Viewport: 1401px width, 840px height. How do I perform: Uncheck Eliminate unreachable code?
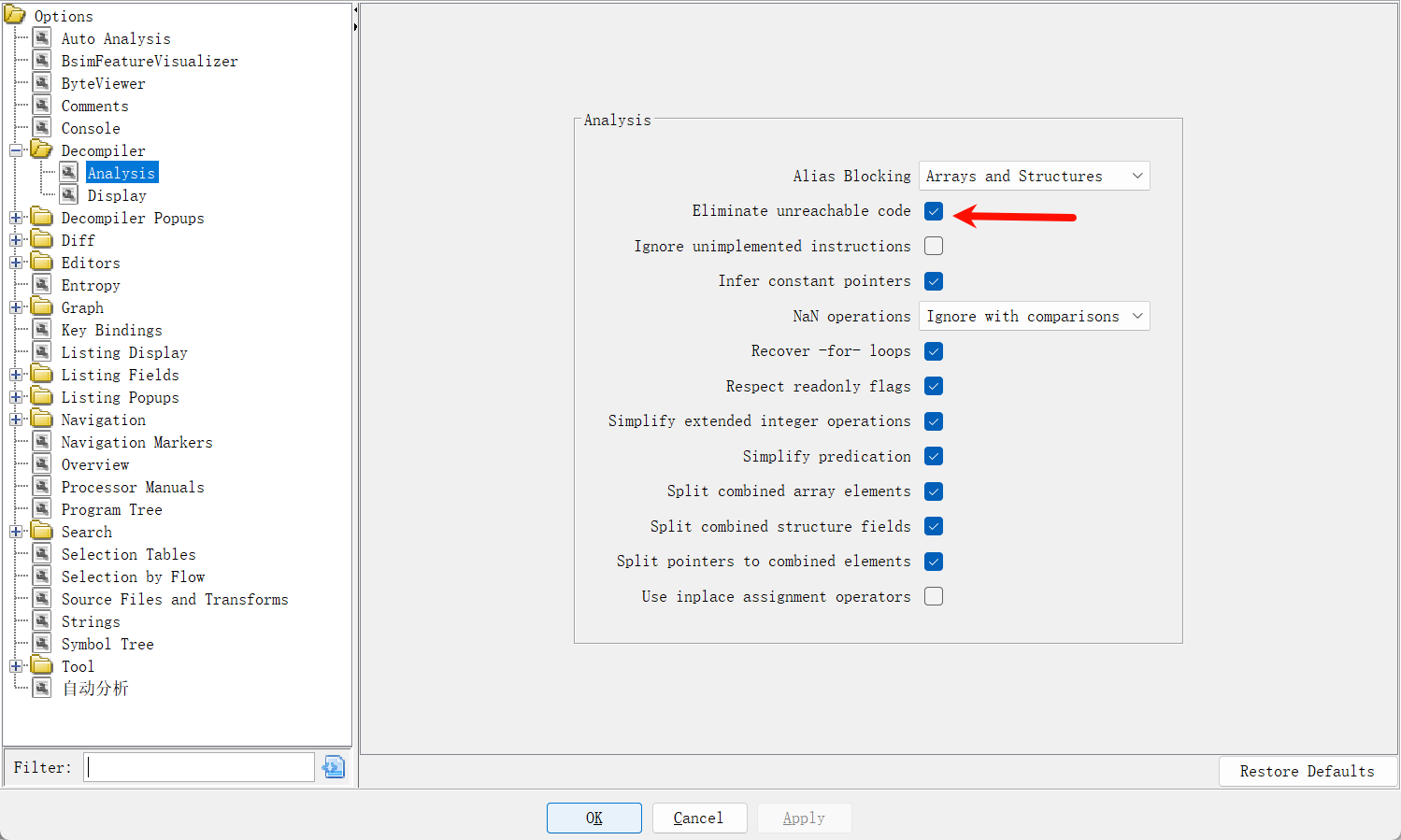[x=934, y=211]
